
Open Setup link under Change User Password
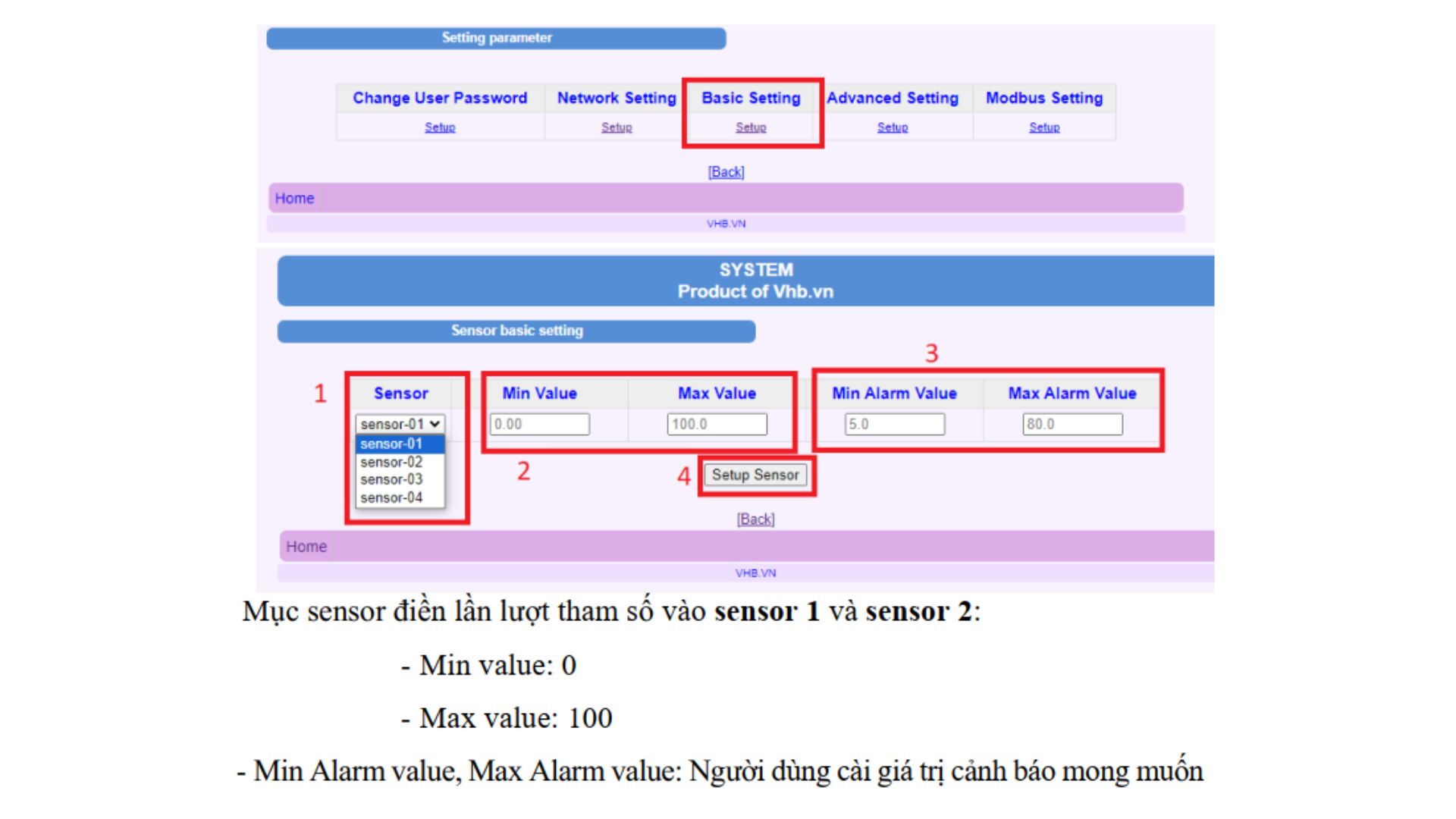click(440, 127)
